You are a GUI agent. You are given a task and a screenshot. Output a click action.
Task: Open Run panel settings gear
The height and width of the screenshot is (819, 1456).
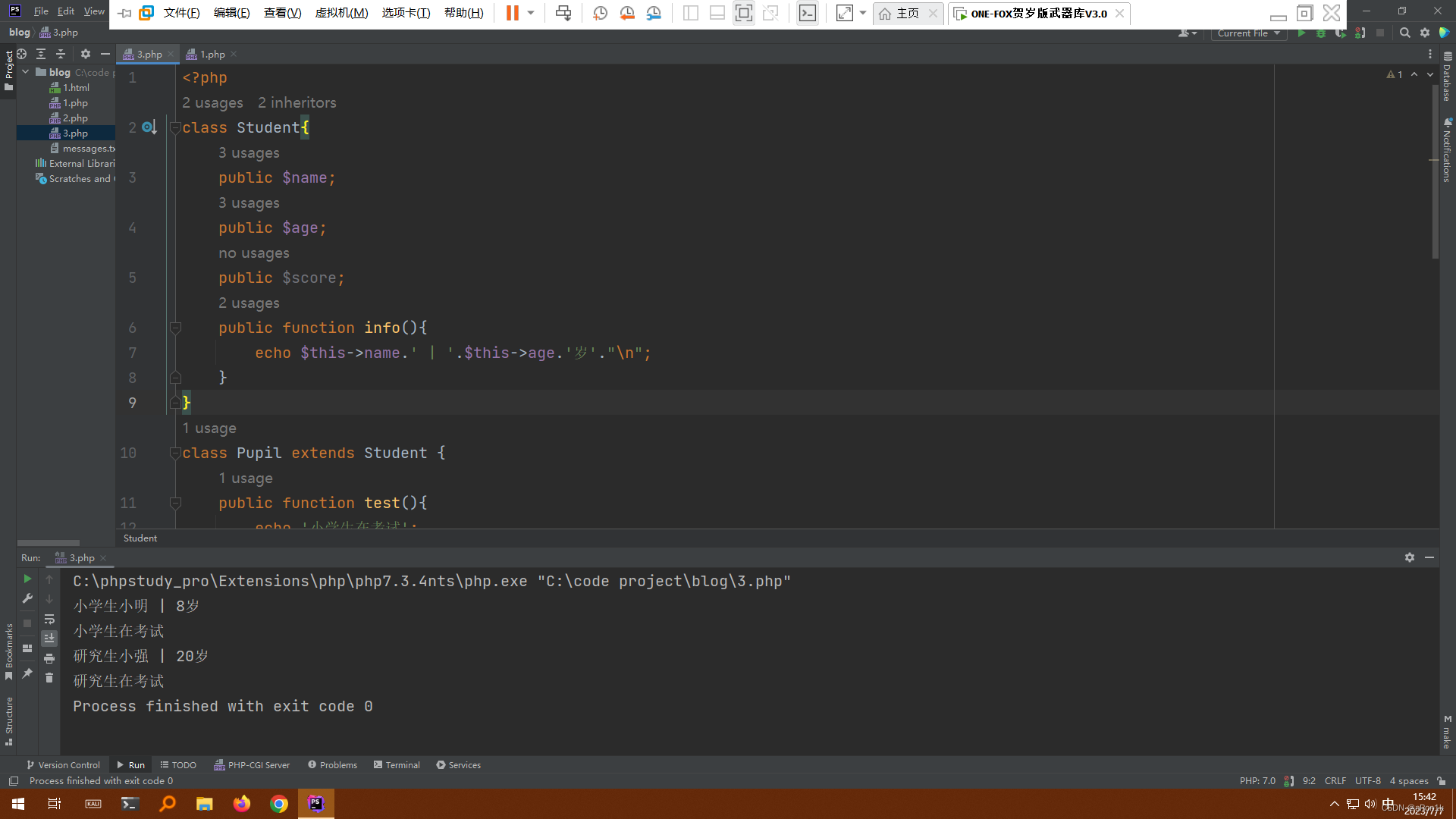(1409, 557)
